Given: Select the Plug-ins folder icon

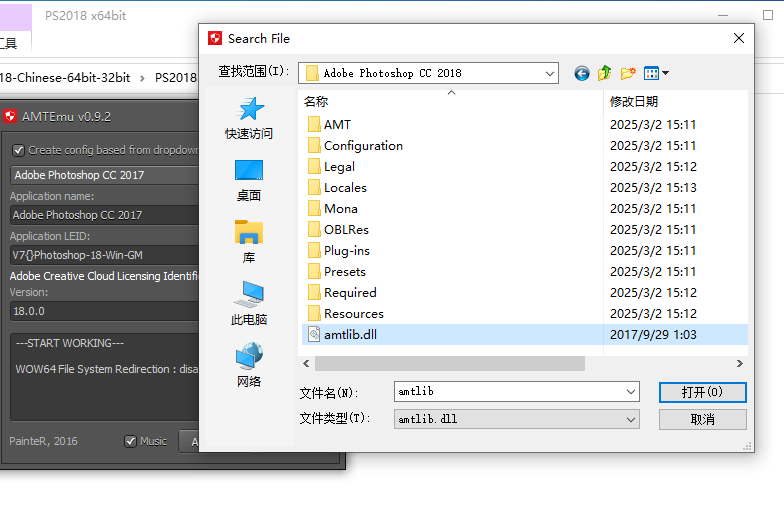Looking at the screenshot, I should pyautogui.click(x=314, y=250).
